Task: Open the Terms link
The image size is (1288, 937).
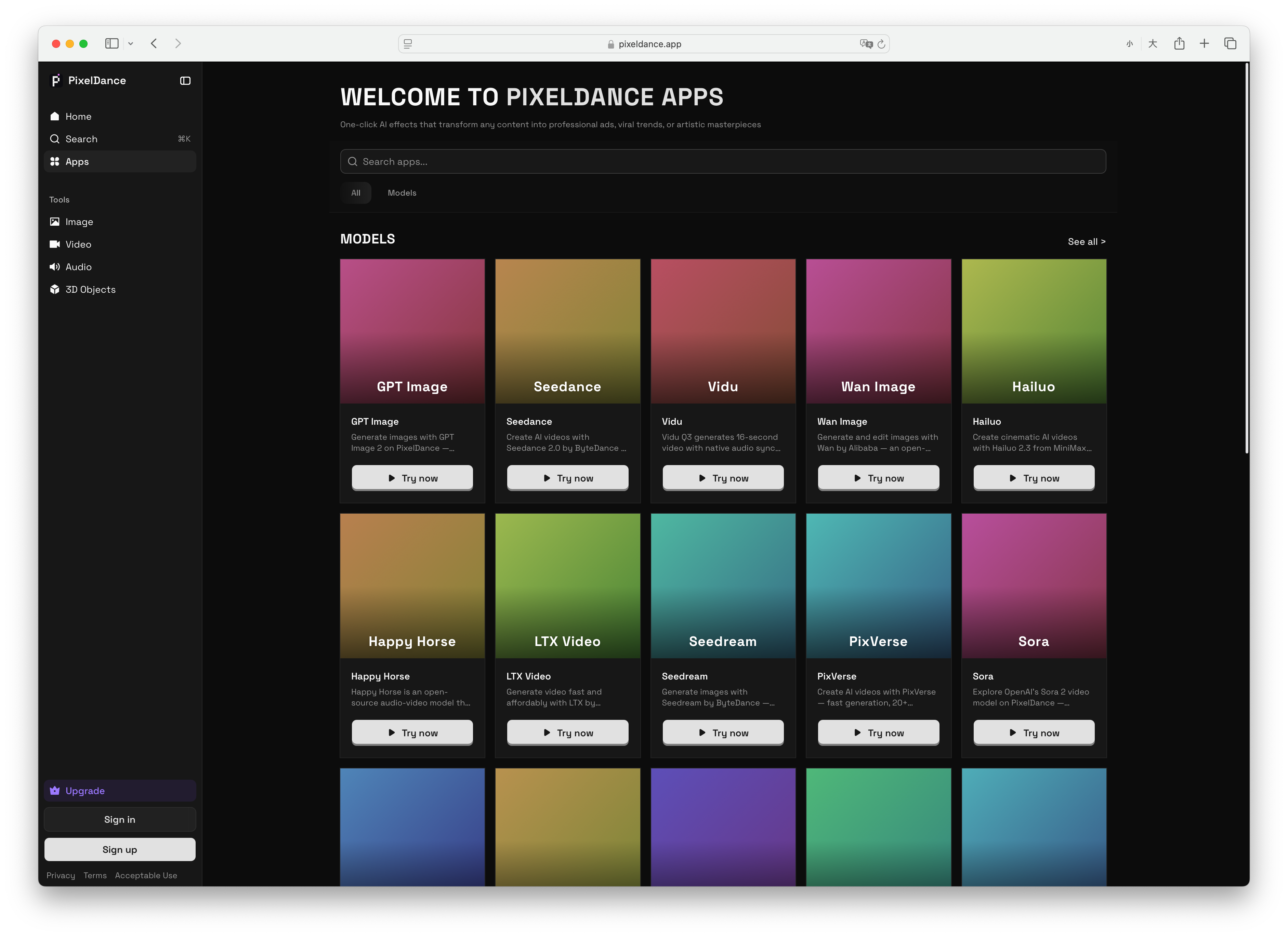Action: click(x=95, y=876)
